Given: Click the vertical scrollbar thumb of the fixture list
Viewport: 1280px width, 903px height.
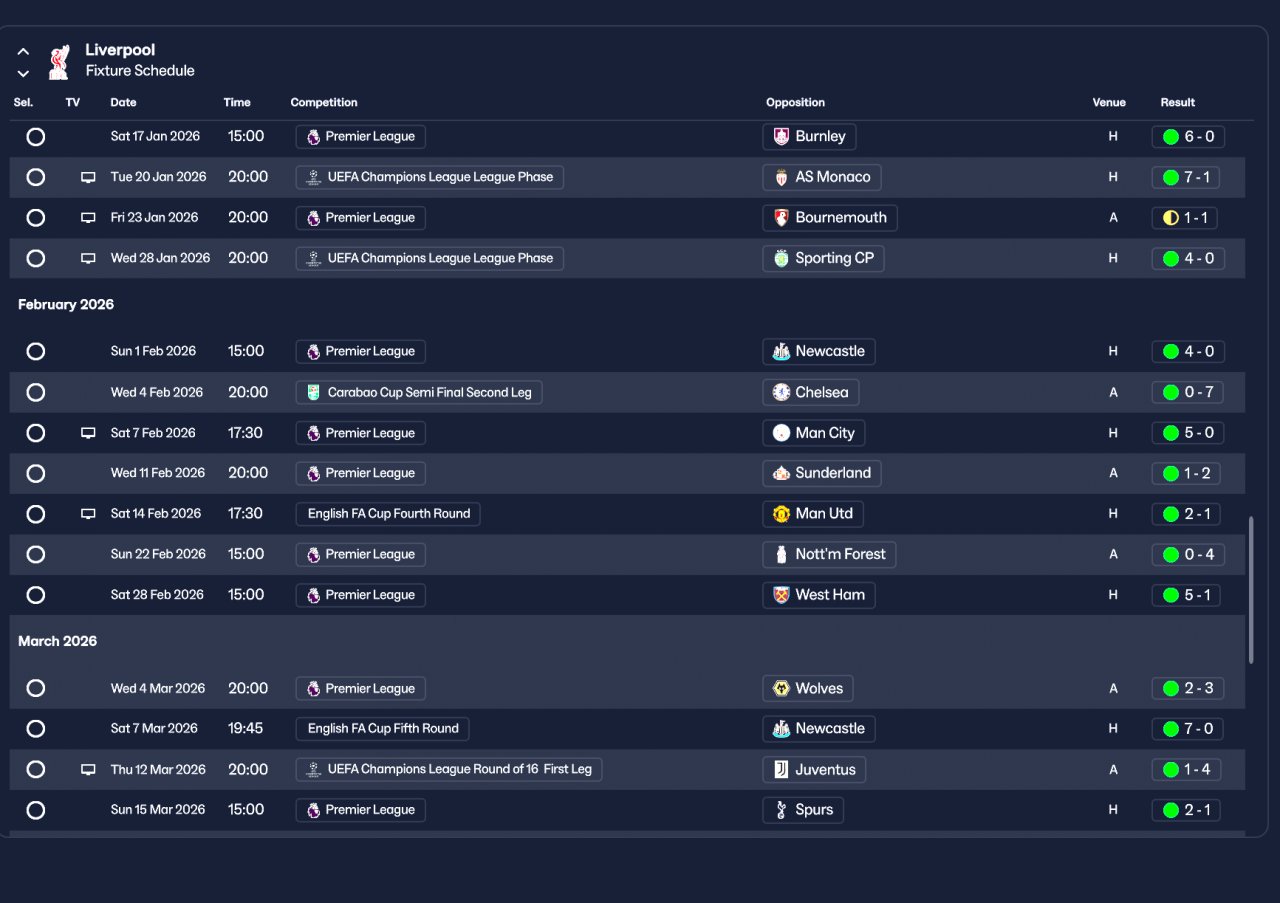Looking at the screenshot, I should coord(1251,590).
